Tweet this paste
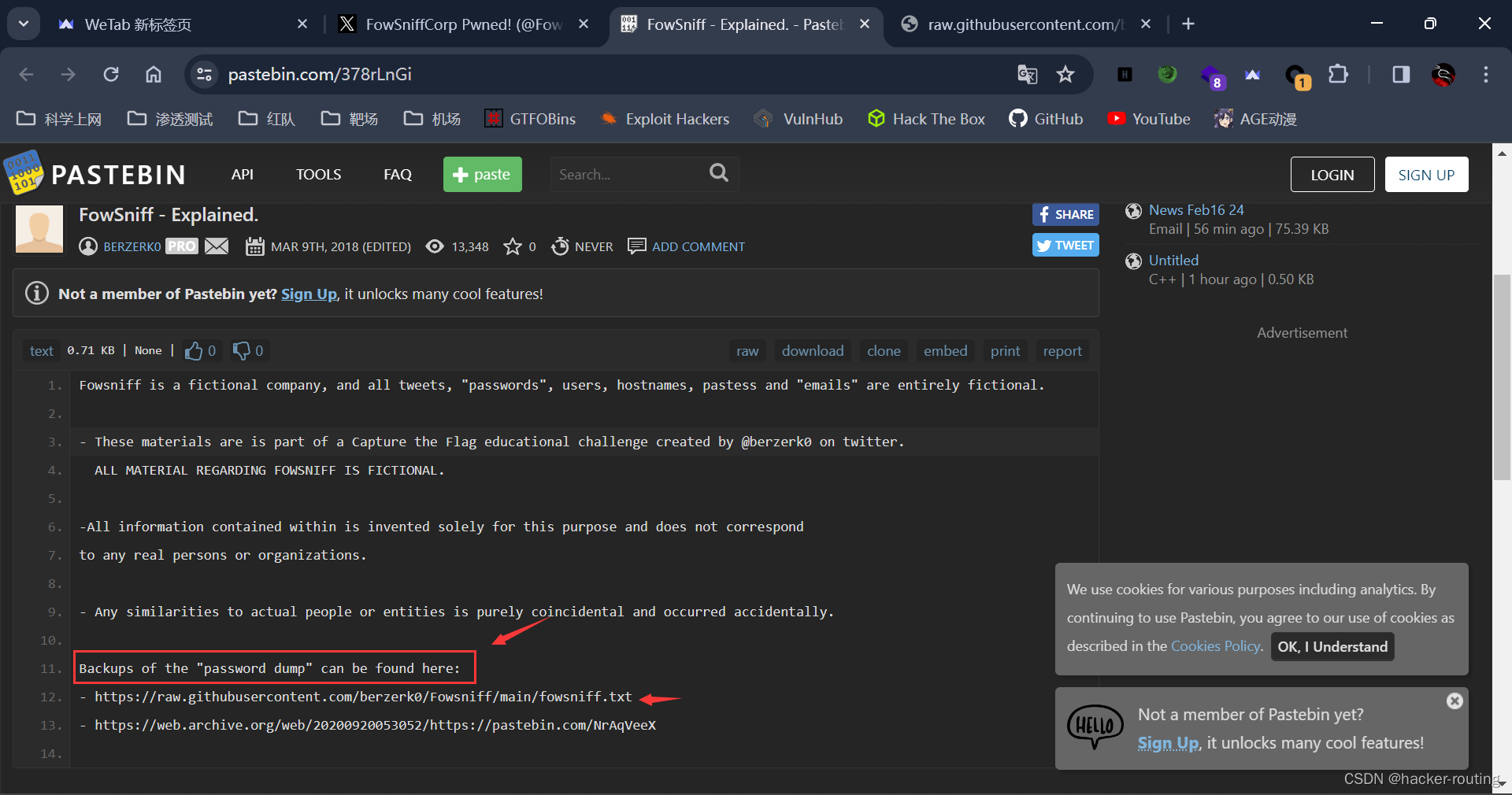Image resolution: width=1512 pixels, height=795 pixels. pos(1065,246)
